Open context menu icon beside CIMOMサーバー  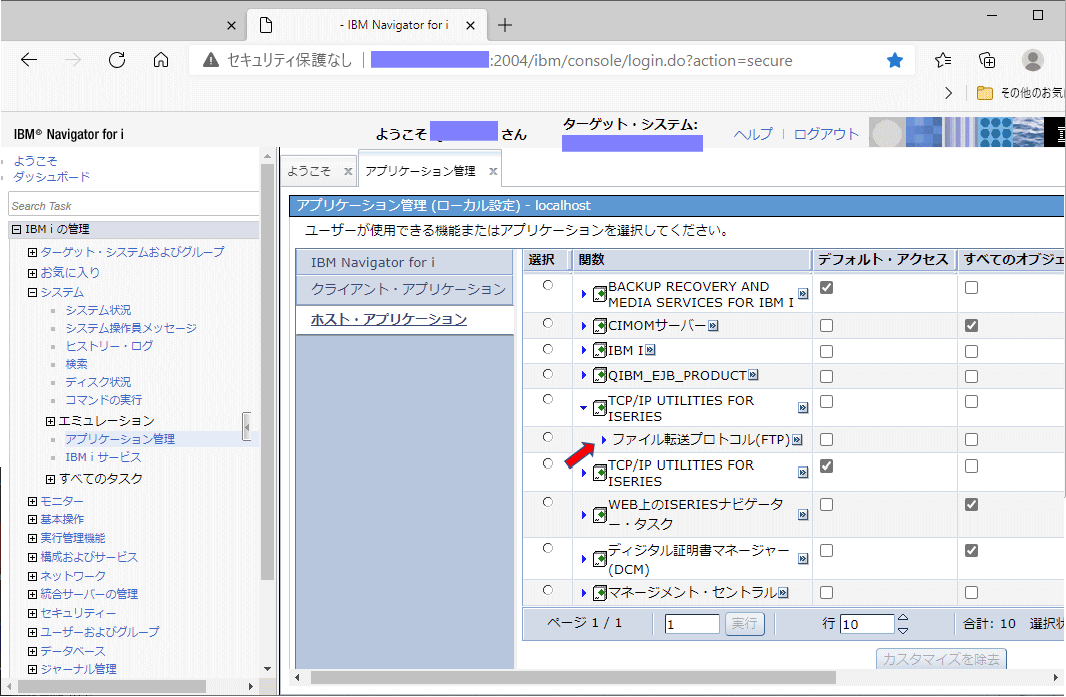click(713, 326)
